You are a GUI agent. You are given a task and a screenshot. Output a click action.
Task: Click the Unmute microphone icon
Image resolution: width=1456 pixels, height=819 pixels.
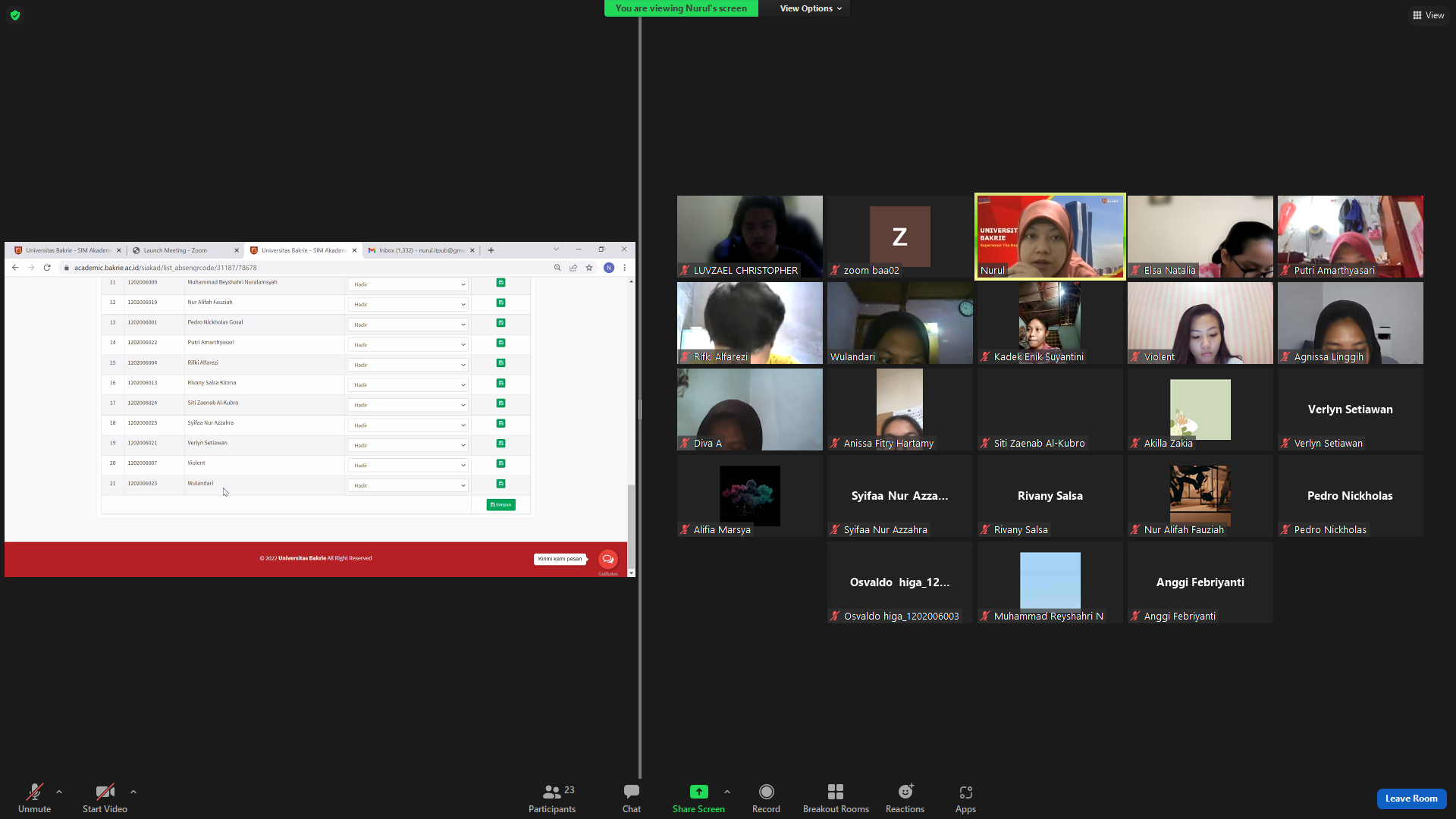click(34, 792)
